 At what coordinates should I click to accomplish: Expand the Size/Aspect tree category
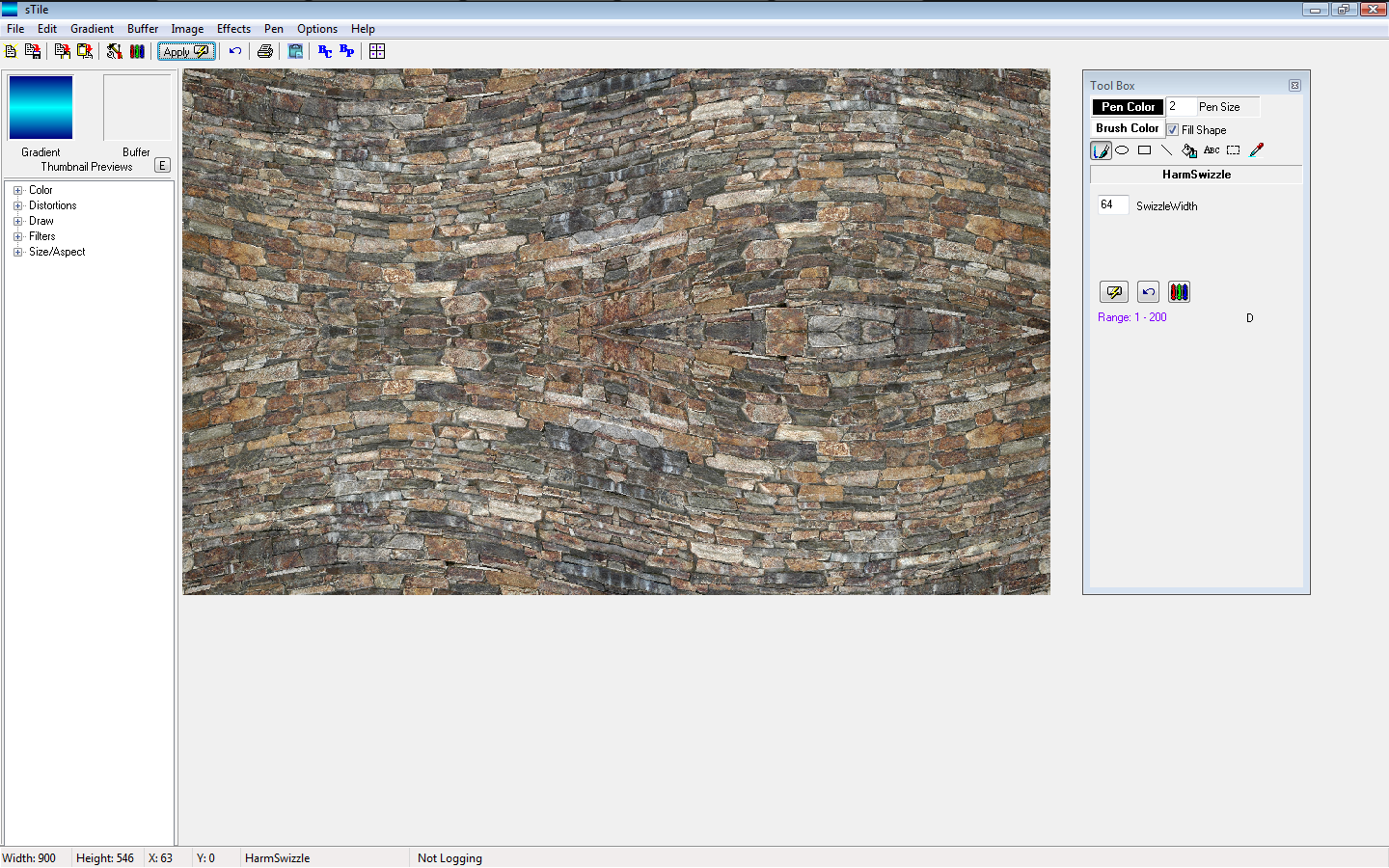[x=16, y=251]
